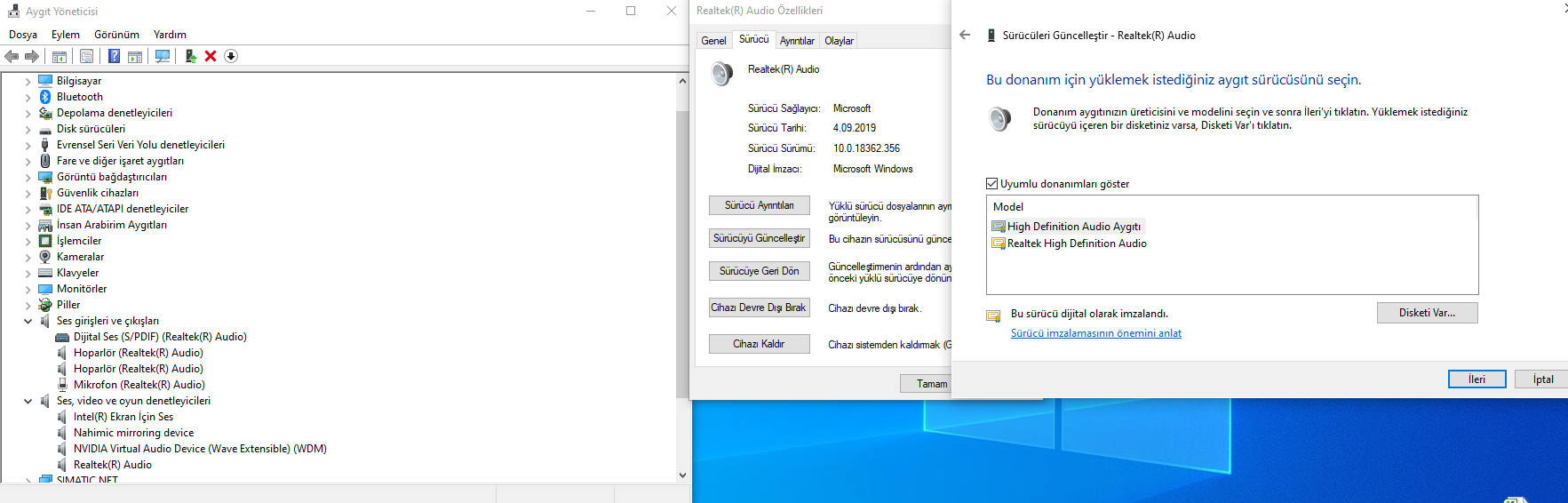Open the Eylem menu
The height and width of the screenshot is (503, 1568).
pos(66,35)
